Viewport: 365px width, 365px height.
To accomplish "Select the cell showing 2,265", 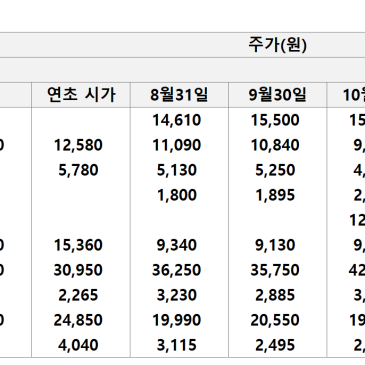I will (81, 295).
